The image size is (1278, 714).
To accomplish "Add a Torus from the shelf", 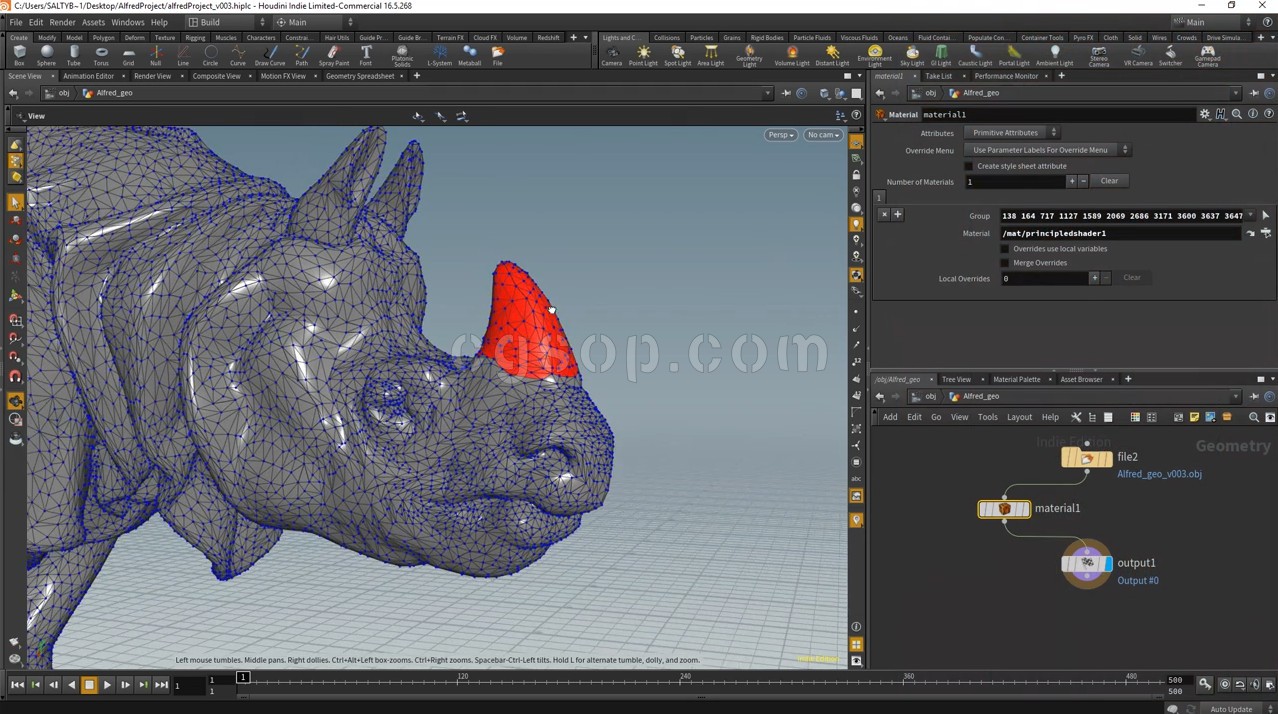I will click(101, 55).
